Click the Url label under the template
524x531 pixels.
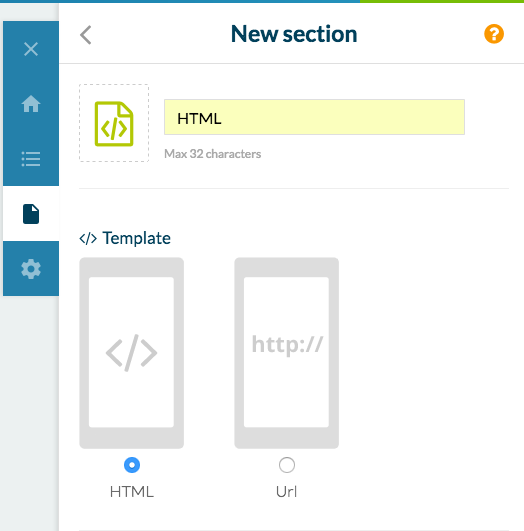287,492
